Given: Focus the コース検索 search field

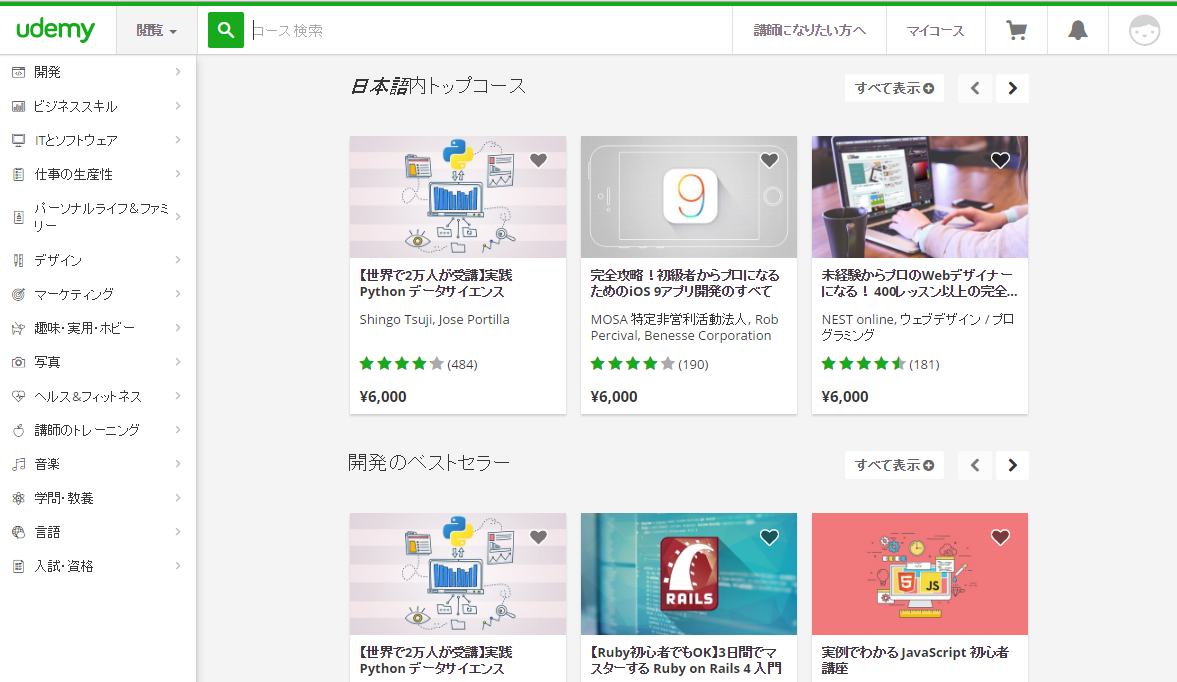Looking at the screenshot, I should coord(488,30).
